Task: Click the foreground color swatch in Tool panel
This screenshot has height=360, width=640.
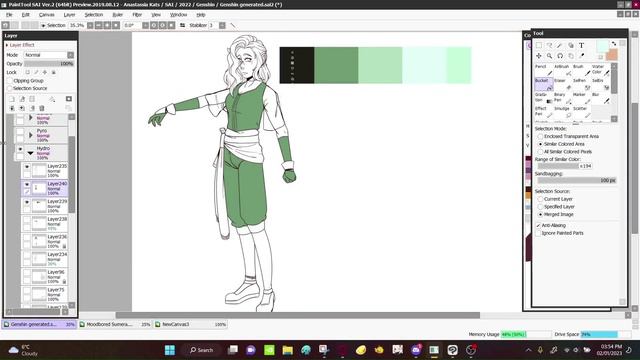Action: tap(602, 46)
